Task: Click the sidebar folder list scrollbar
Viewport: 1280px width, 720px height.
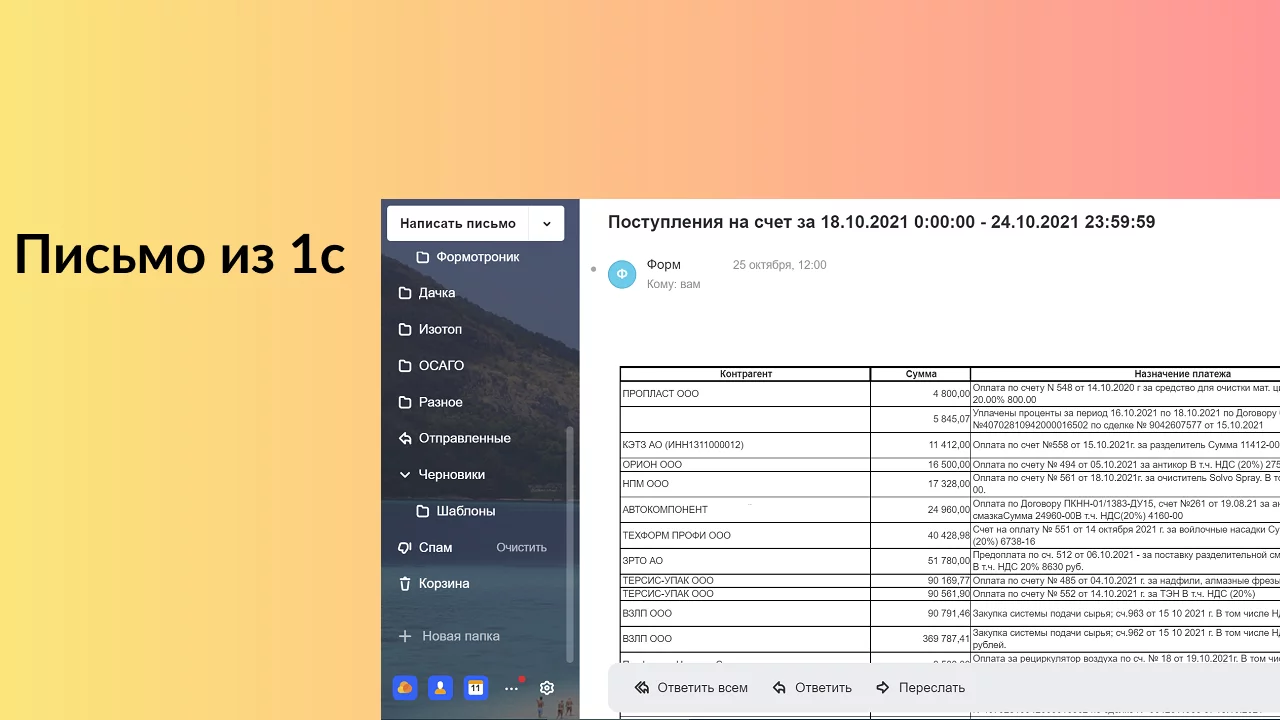Action: 571,545
